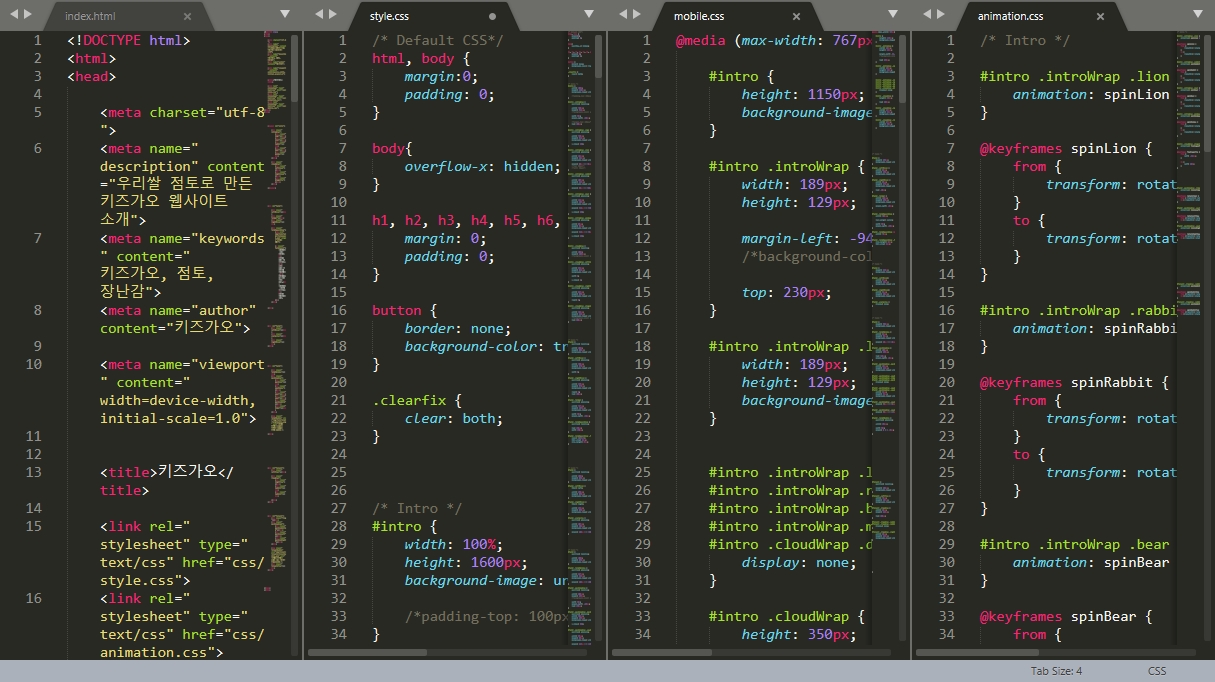Open the tab list dropdown in animation.css pane
The image size is (1215, 682).
click(x=1198, y=14)
